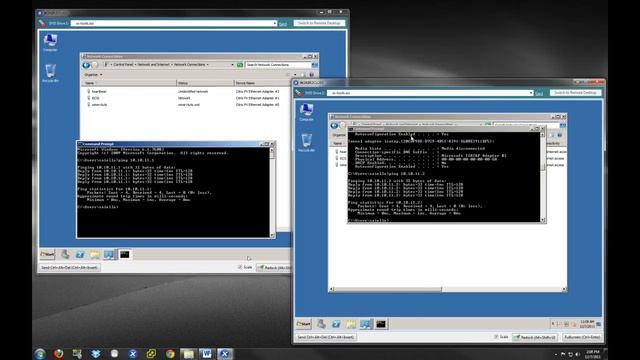The image size is (640, 360).
Task: Switch to active XenCenter item on host taskbar
Action: click(224, 354)
